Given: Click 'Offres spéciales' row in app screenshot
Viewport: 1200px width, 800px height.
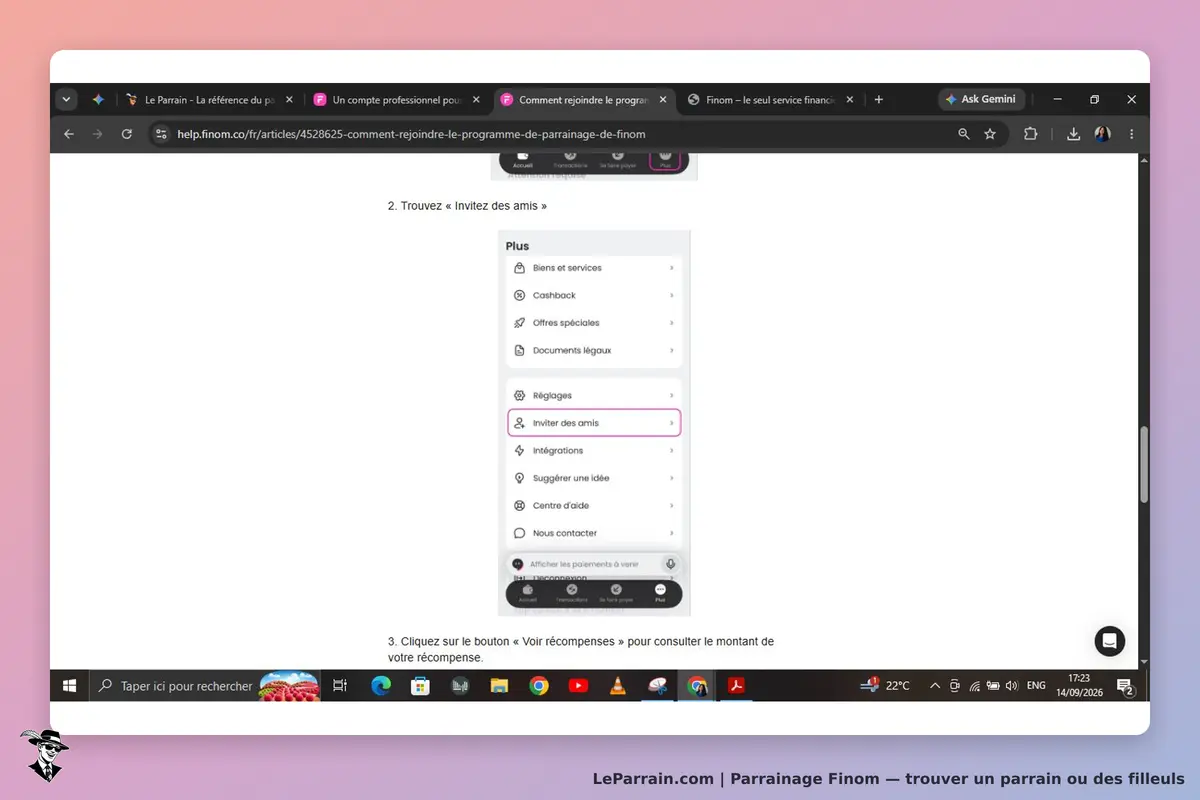Looking at the screenshot, I should pos(594,323).
